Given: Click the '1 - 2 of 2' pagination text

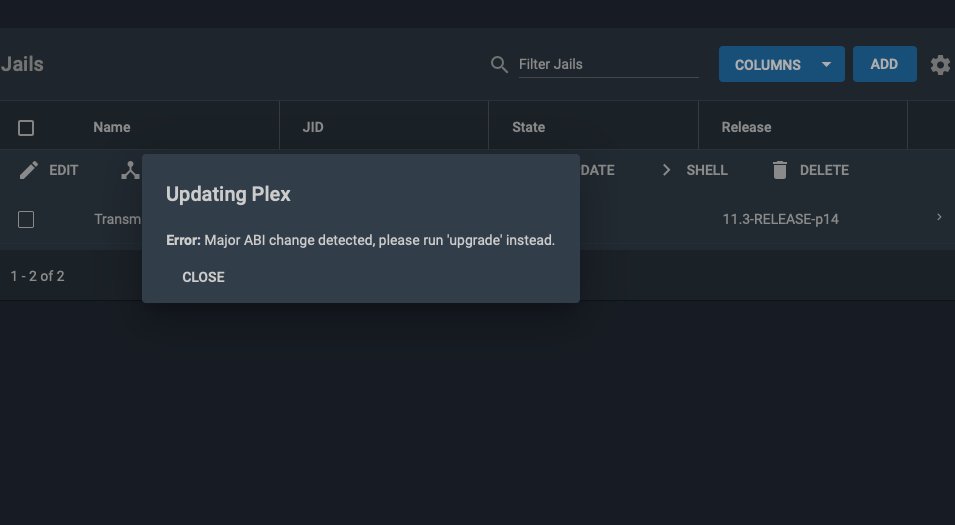Looking at the screenshot, I should pos(37,276).
